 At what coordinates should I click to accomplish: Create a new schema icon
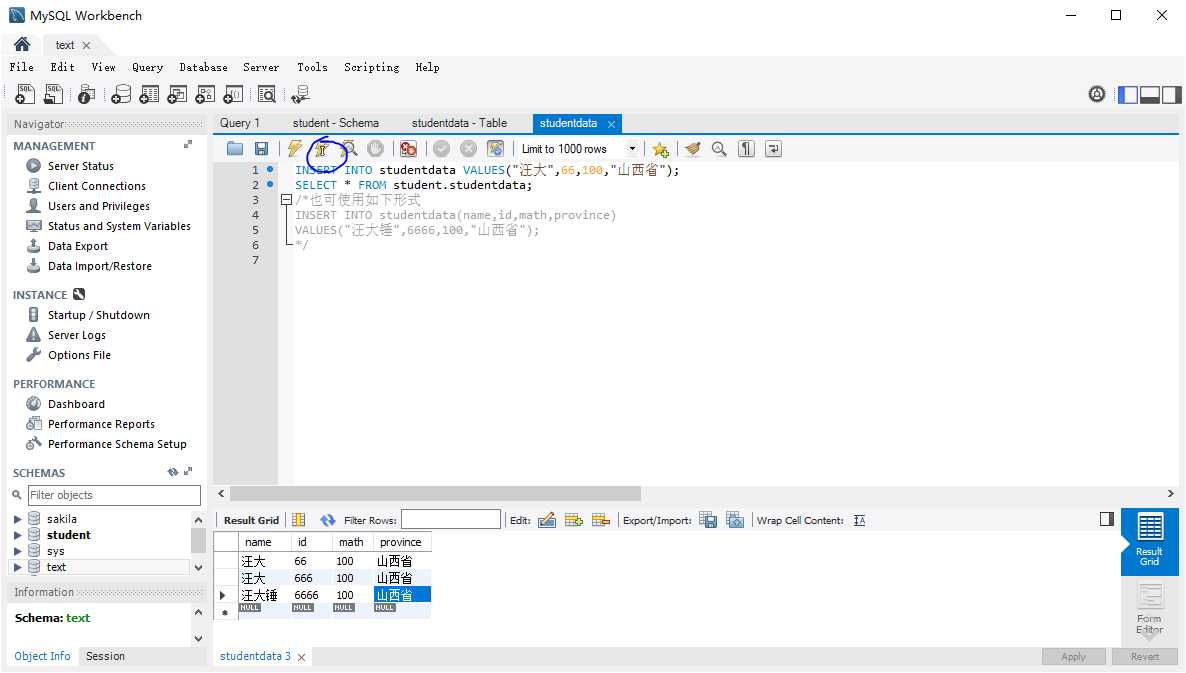[121, 94]
